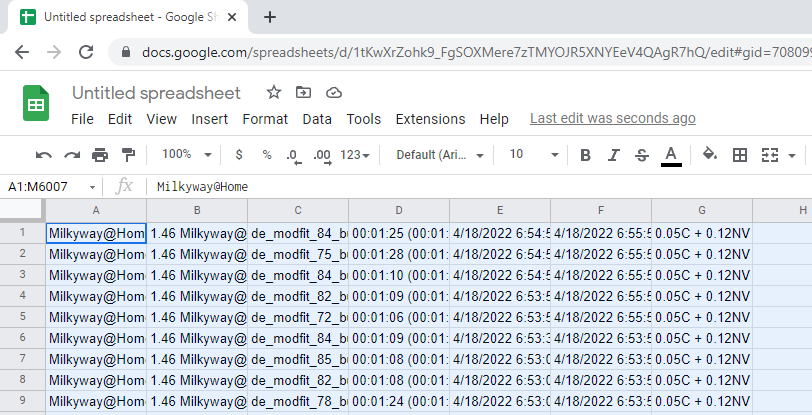Open the fill color paint bucket

[x=710, y=154]
